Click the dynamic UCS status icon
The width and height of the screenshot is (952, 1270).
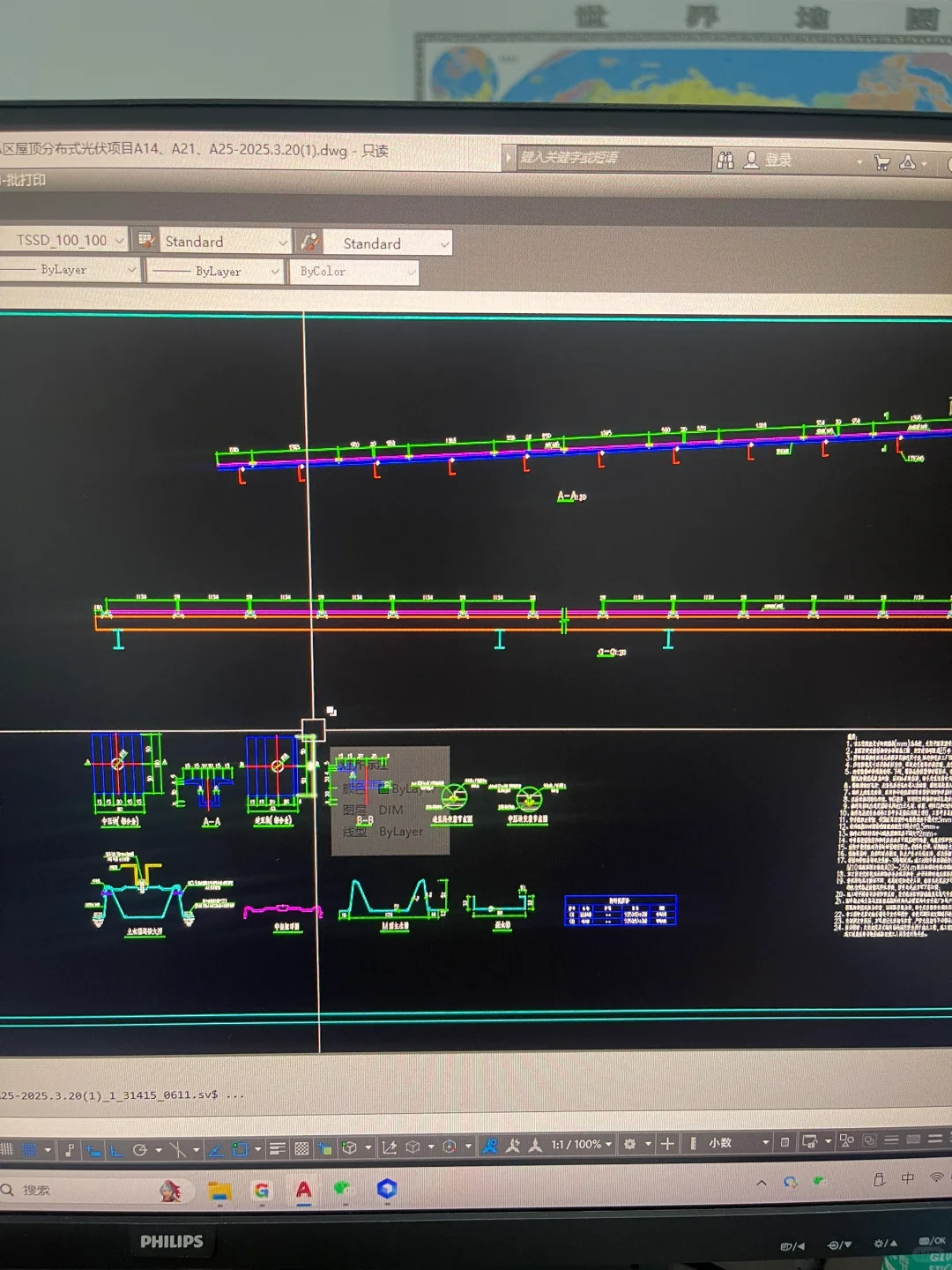click(x=389, y=1148)
